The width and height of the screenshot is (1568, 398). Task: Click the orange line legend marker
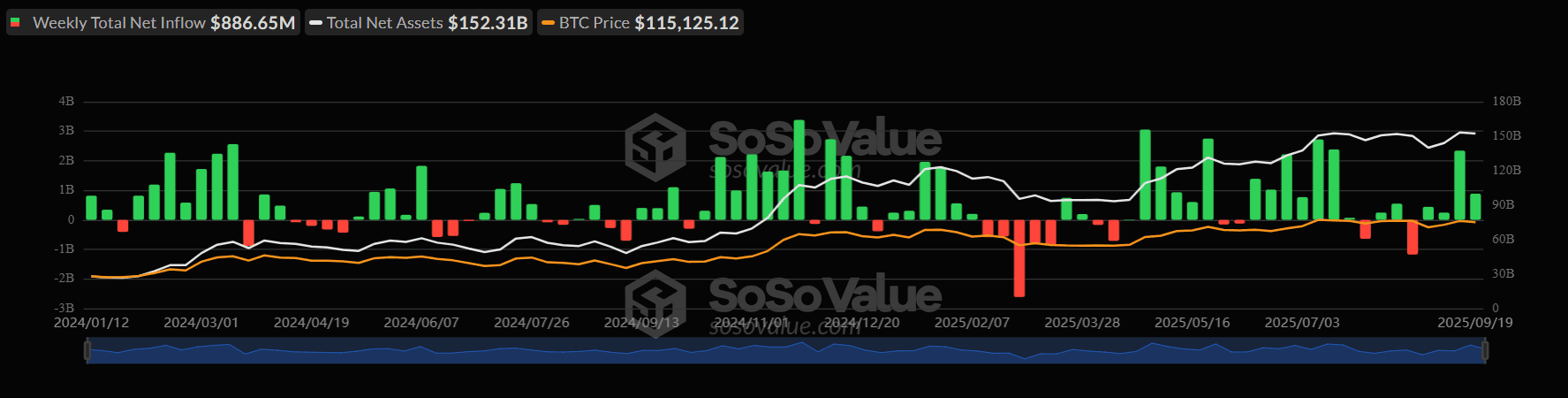coord(549,23)
